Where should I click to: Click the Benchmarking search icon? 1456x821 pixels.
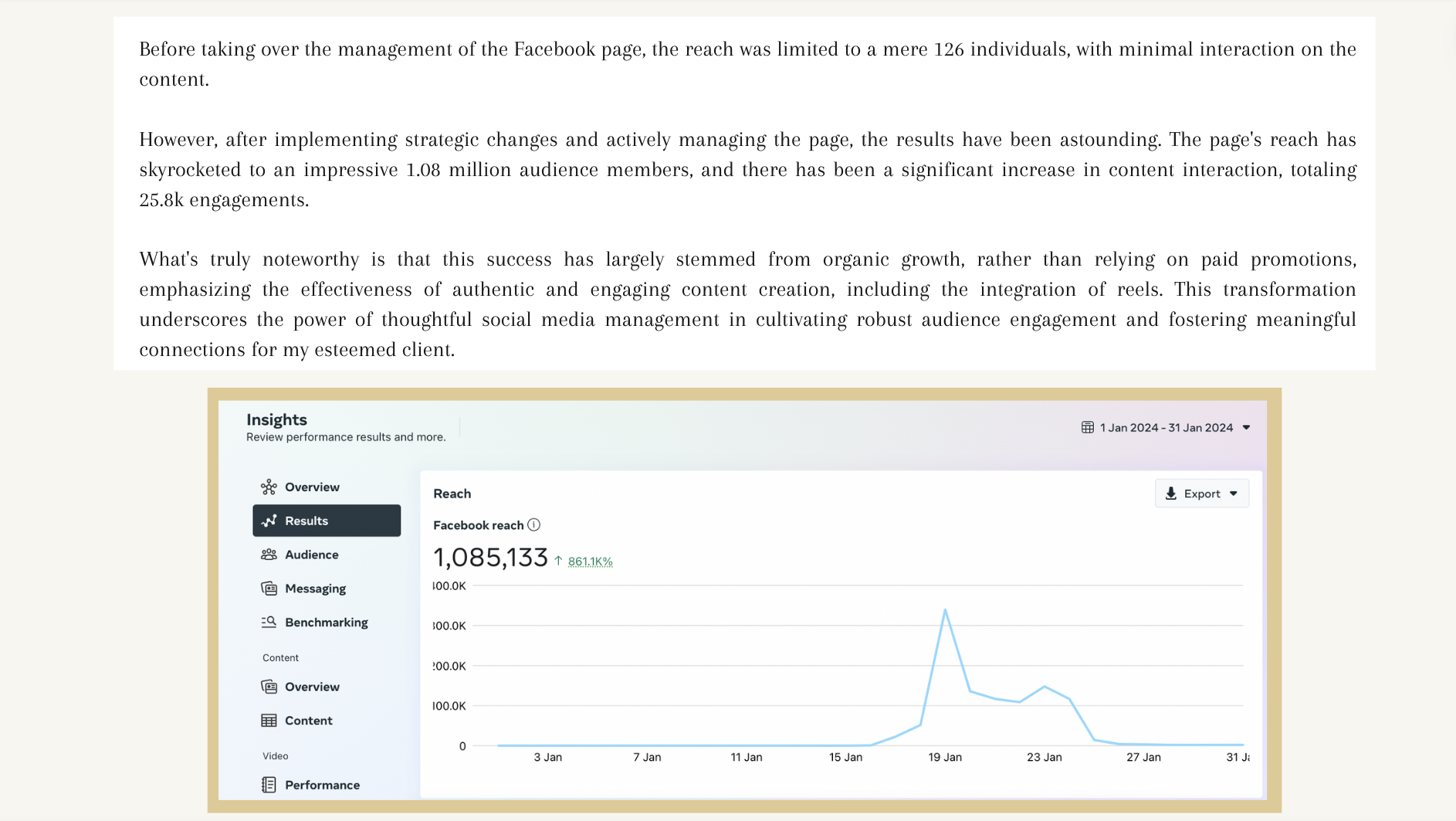point(269,622)
